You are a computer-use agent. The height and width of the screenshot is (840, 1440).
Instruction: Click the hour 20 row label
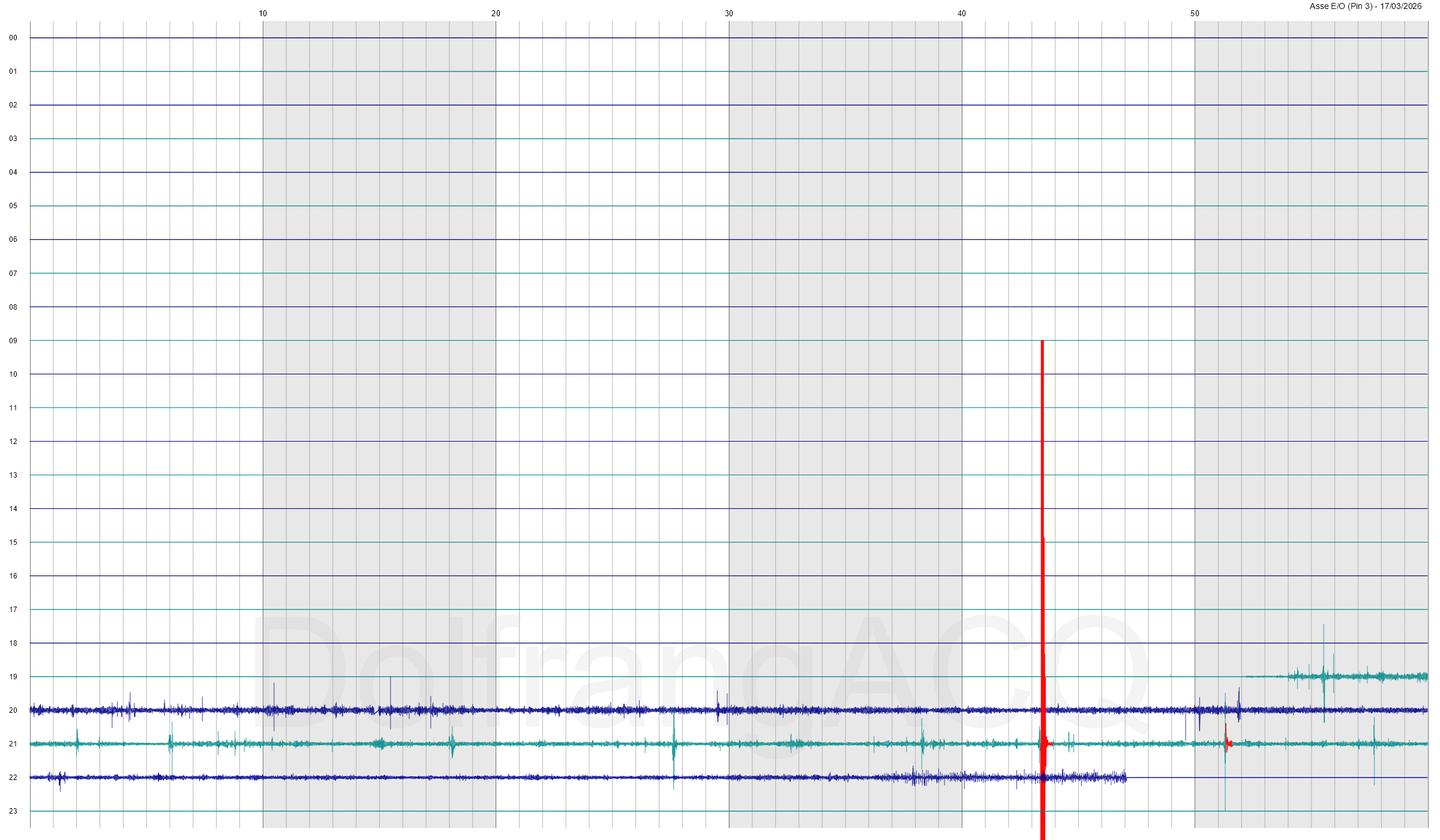tap(13, 710)
